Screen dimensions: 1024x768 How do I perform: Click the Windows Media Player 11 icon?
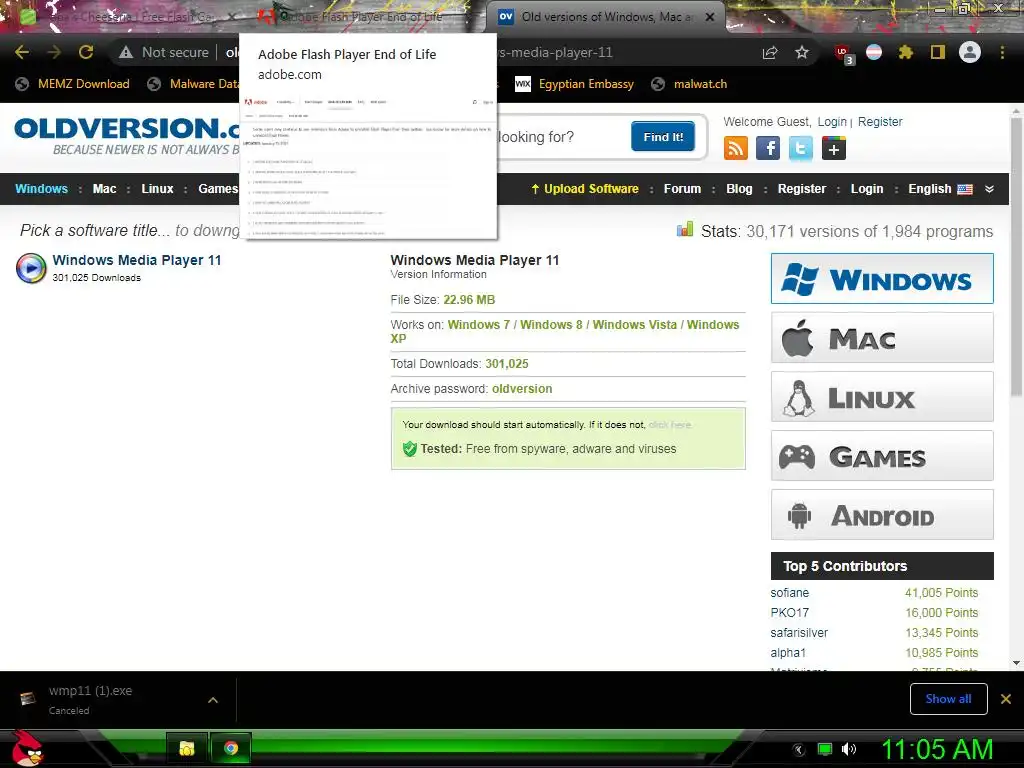coord(31,268)
